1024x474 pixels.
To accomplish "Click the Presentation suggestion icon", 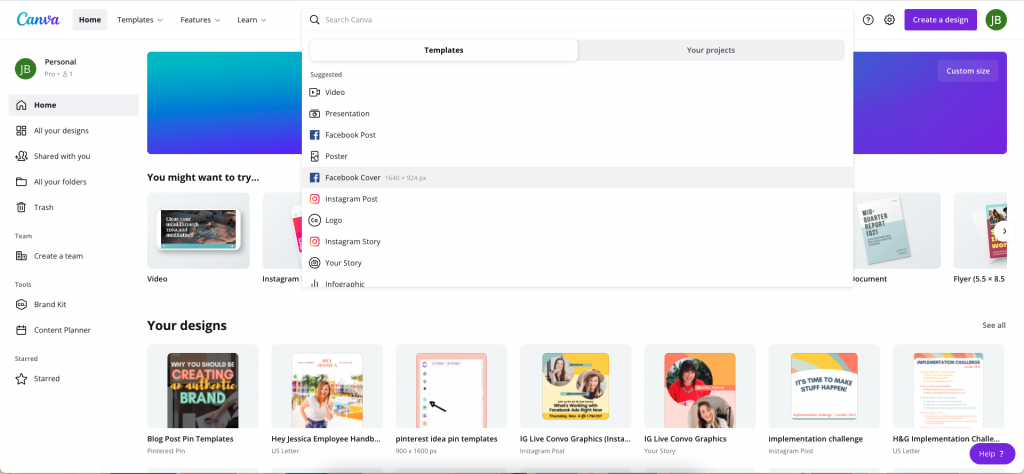I will pyautogui.click(x=315, y=114).
